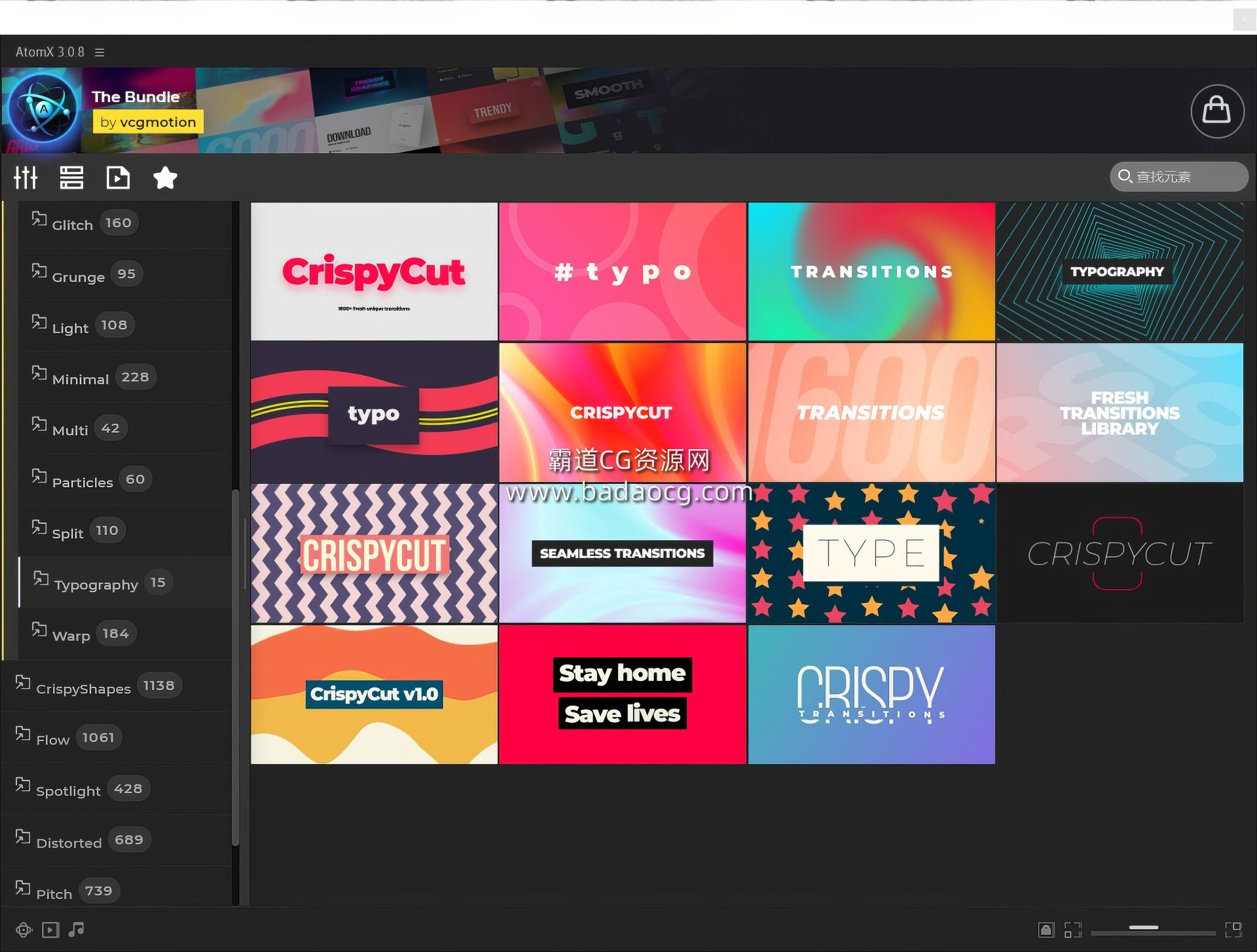1257x952 pixels.
Task: Open the Distorted pack
Action: 117,841
